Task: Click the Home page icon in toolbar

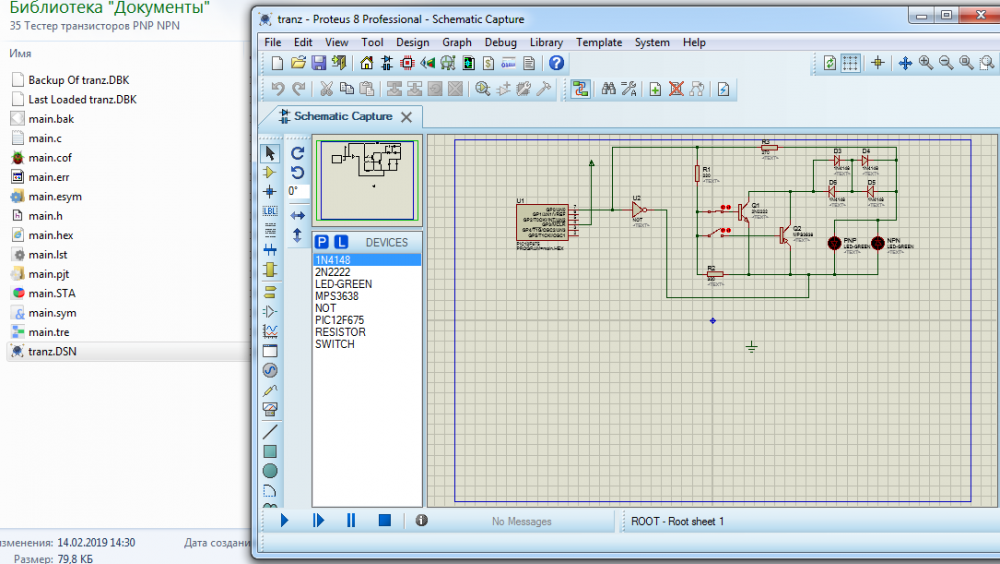Action: coord(366,63)
